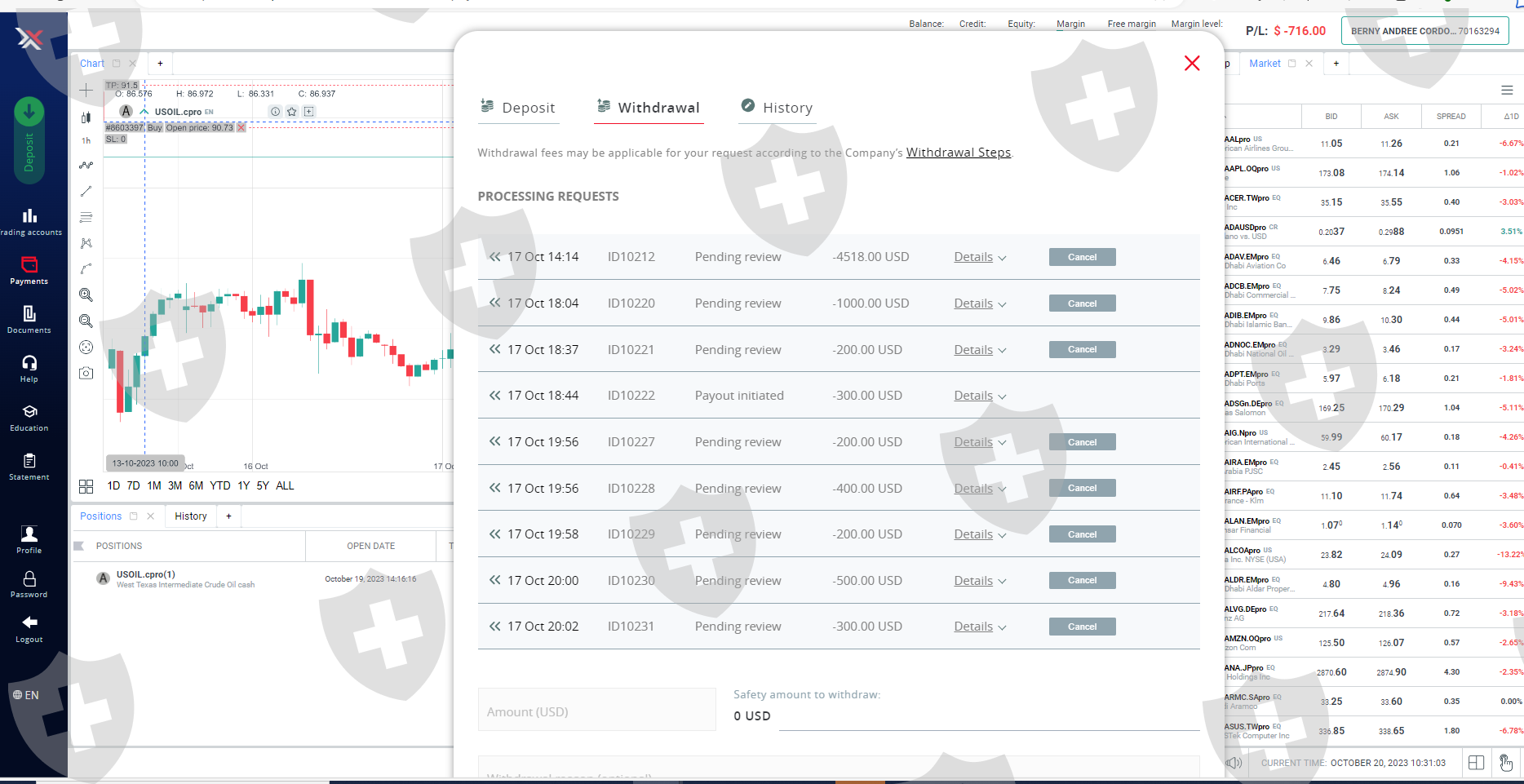The width and height of the screenshot is (1524, 784).
Task: Open the EN language selector
Action: tap(26, 695)
